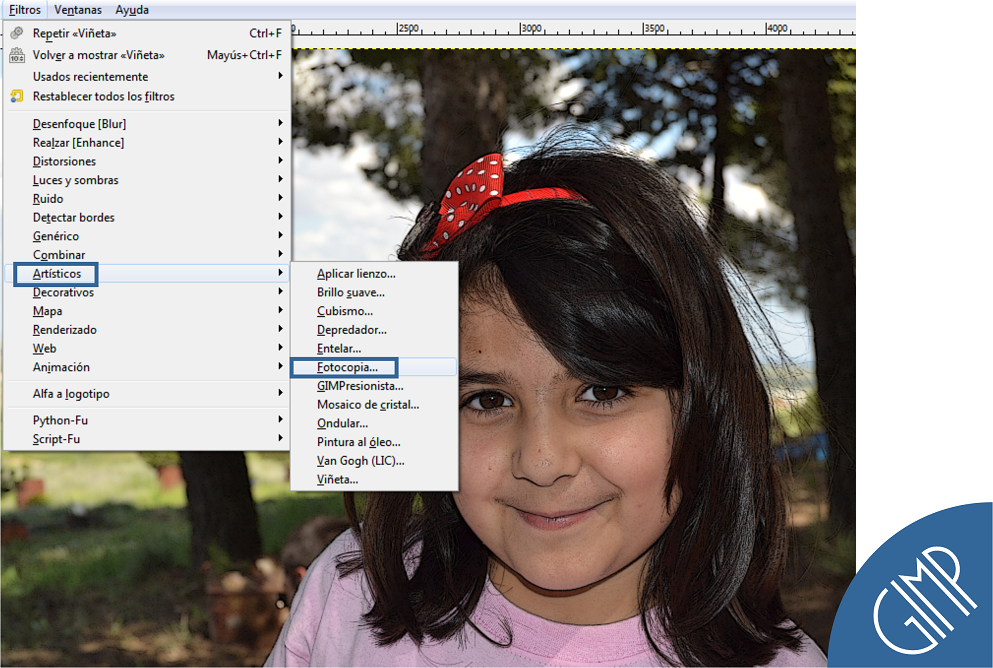Open the Renderizado submenu
993x668 pixels.
click(147, 329)
